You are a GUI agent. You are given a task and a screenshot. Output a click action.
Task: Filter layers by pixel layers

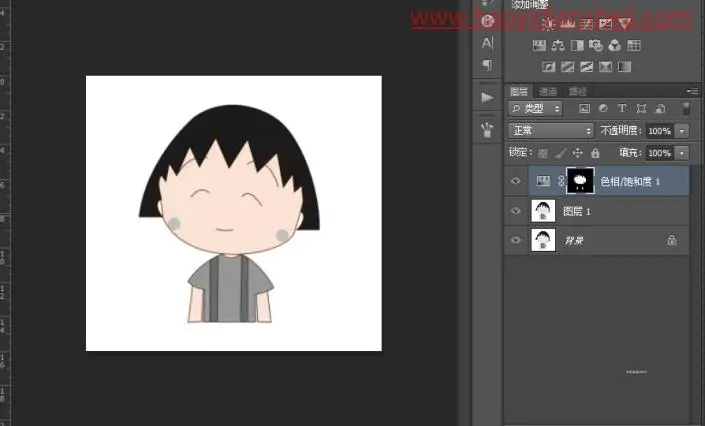584,108
